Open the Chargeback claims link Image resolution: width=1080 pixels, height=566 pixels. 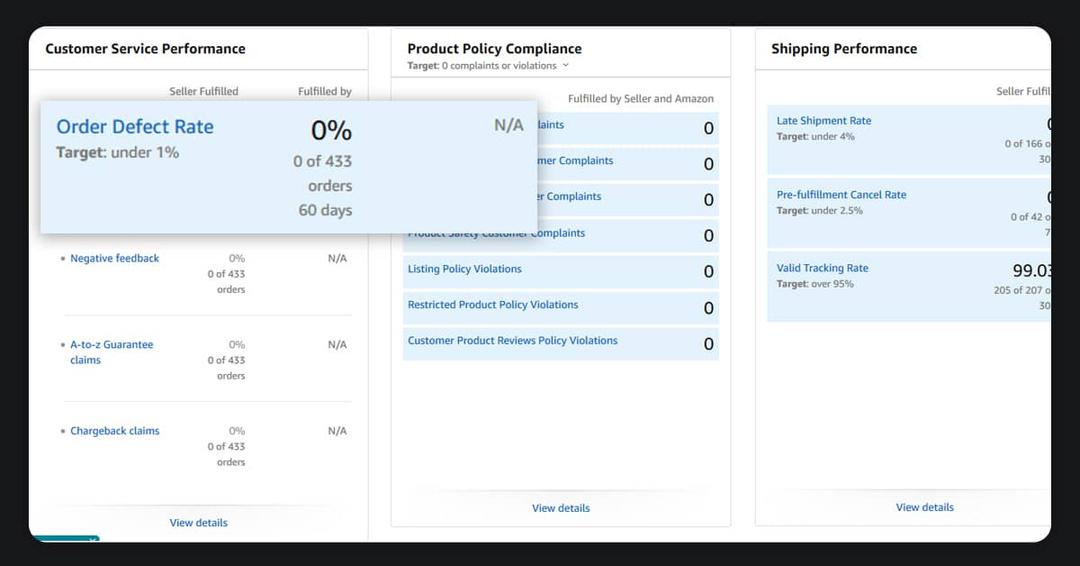tap(114, 431)
